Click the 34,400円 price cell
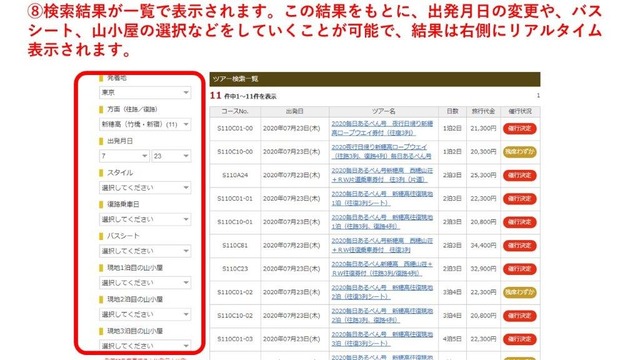640x360 pixels. click(483, 246)
